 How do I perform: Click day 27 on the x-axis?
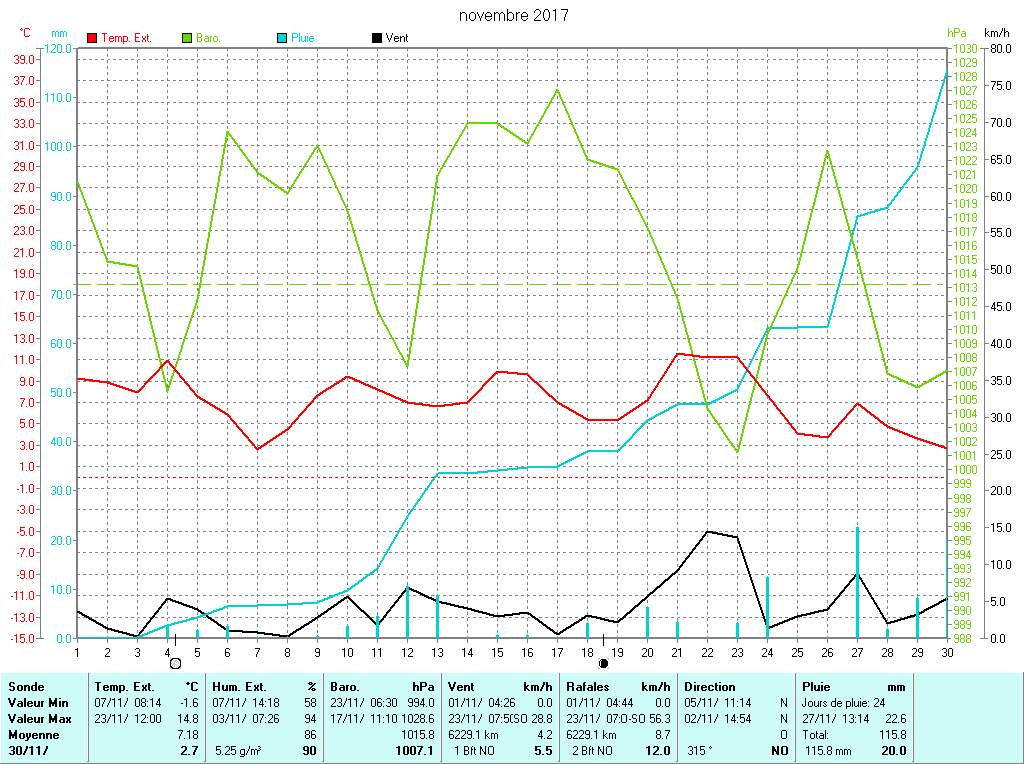pyautogui.click(x=857, y=652)
